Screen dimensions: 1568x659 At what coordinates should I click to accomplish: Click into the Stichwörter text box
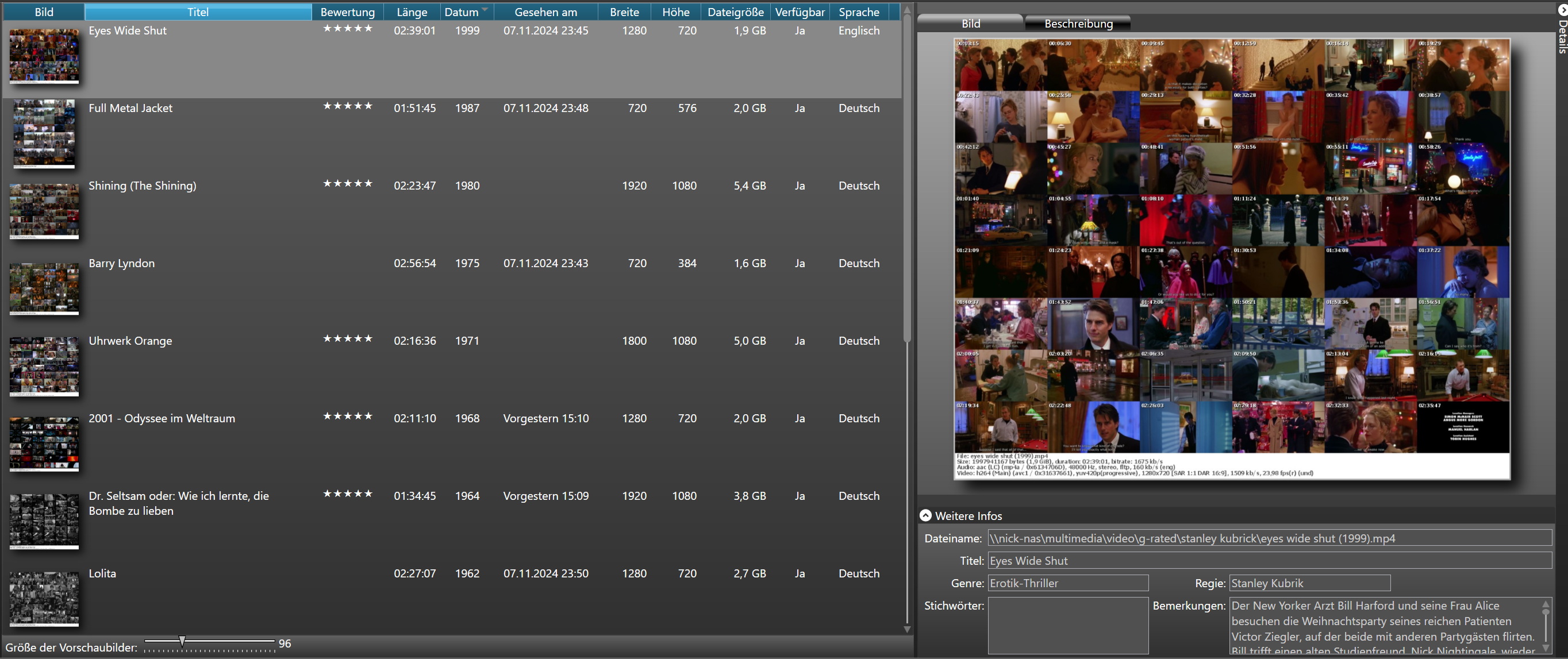click(1067, 626)
